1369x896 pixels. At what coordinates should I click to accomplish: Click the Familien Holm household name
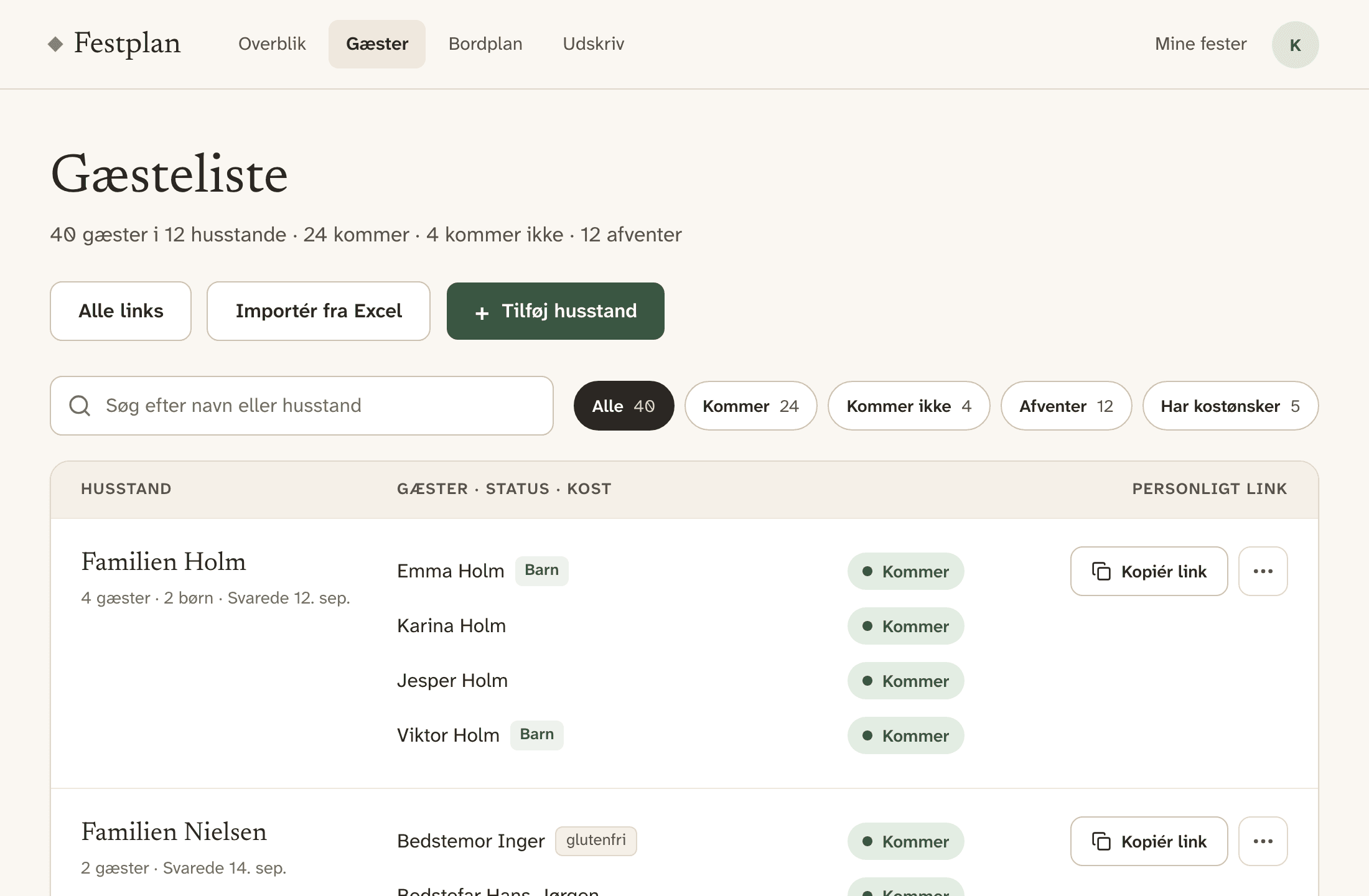click(164, 562)
